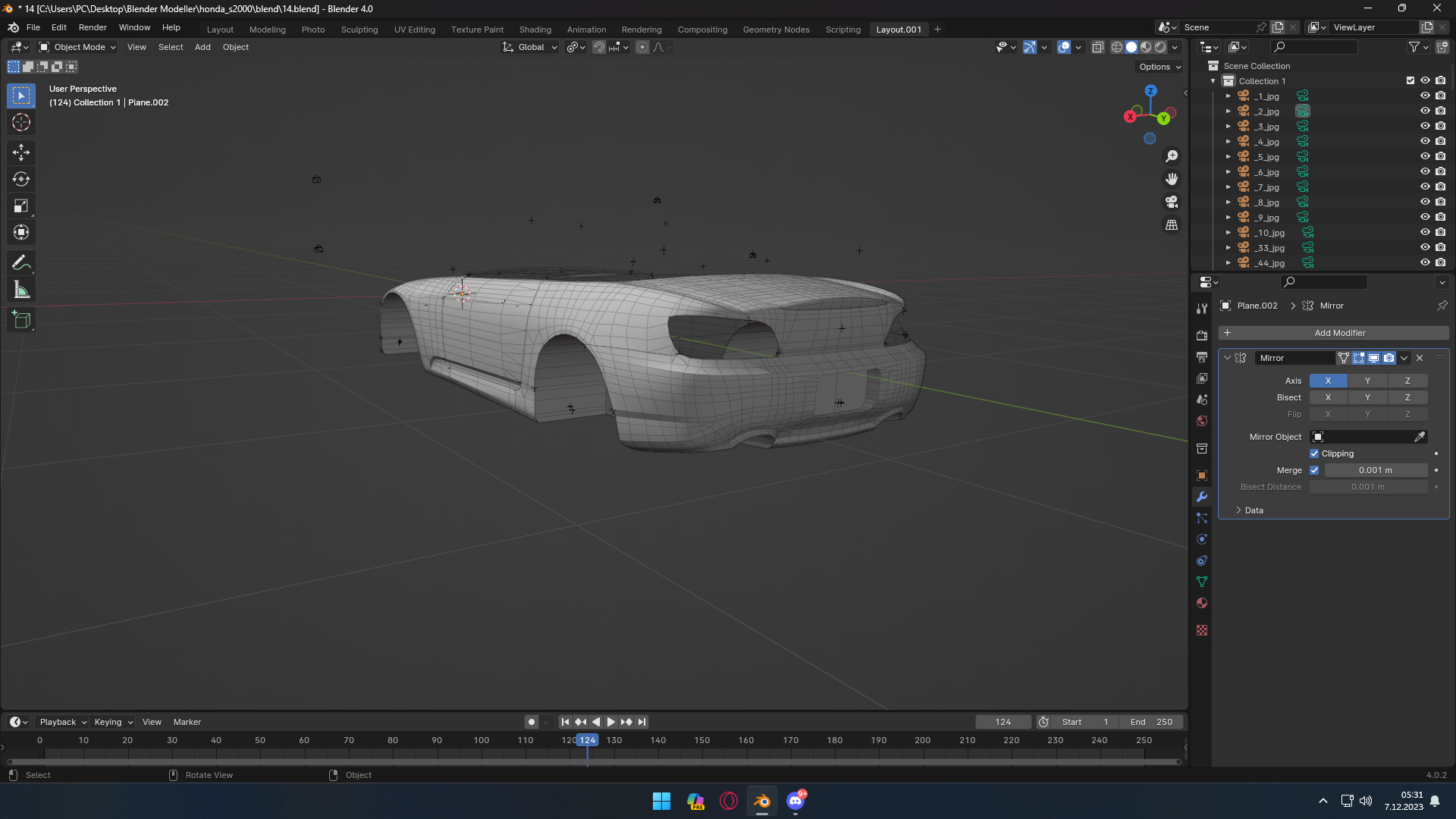Screen dimensions: 1456x819
Task: Activate the Annotate pencil tool
Action: click(x=21, y=263)
